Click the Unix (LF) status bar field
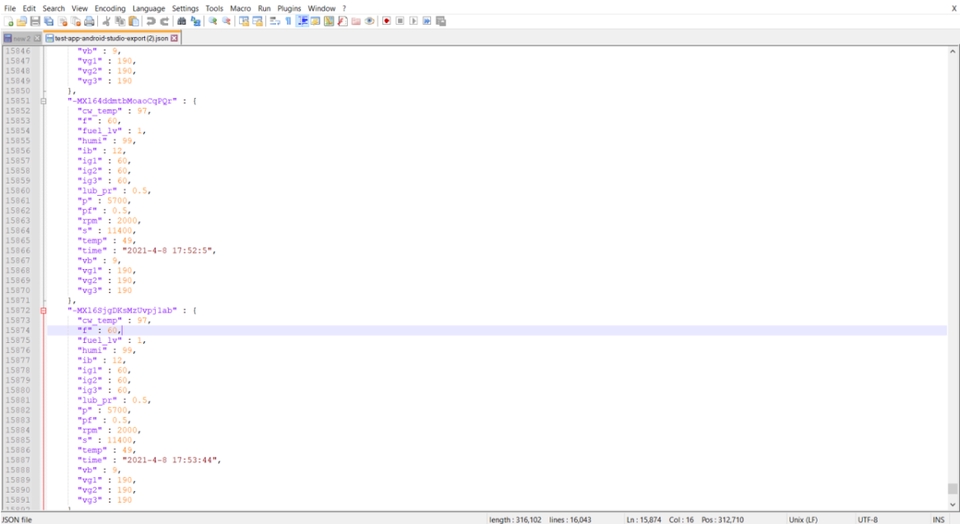 coord(803,519)
